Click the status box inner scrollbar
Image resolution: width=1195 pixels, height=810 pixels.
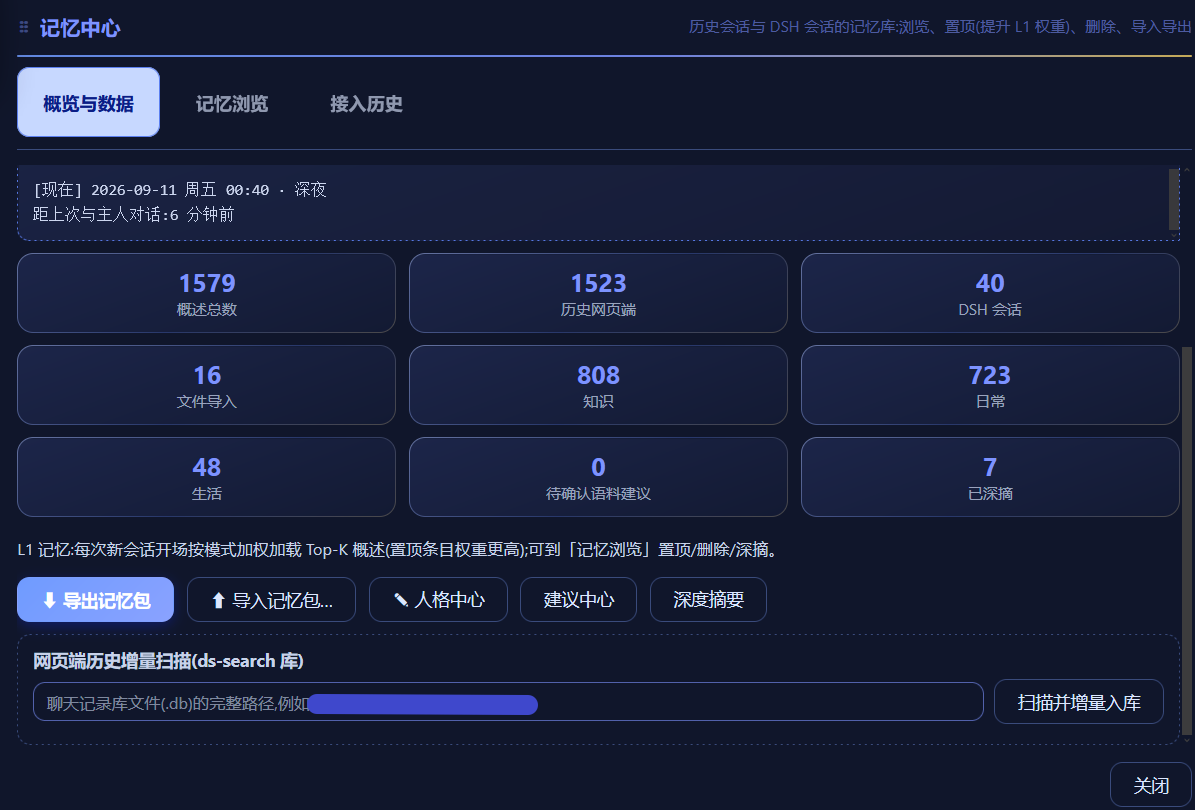point(1174,199)
